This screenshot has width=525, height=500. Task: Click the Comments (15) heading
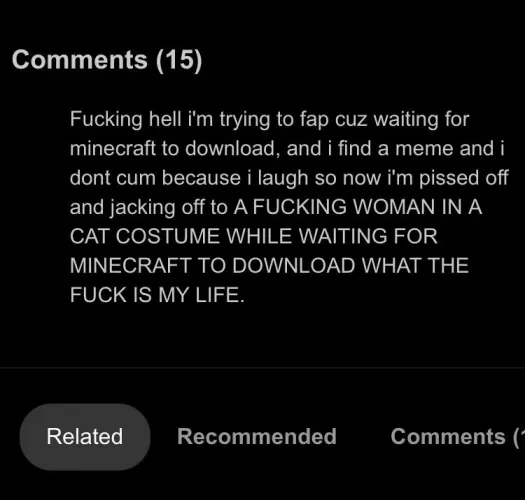[x=107, y=60]
